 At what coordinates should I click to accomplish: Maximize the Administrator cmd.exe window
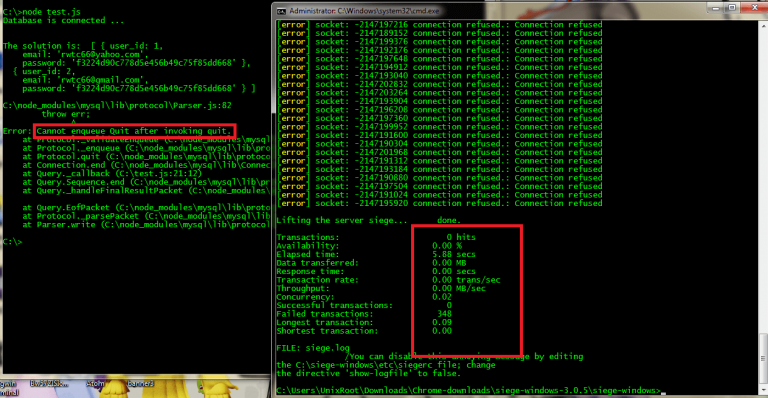pyautogui.click(x=732, y=8)
